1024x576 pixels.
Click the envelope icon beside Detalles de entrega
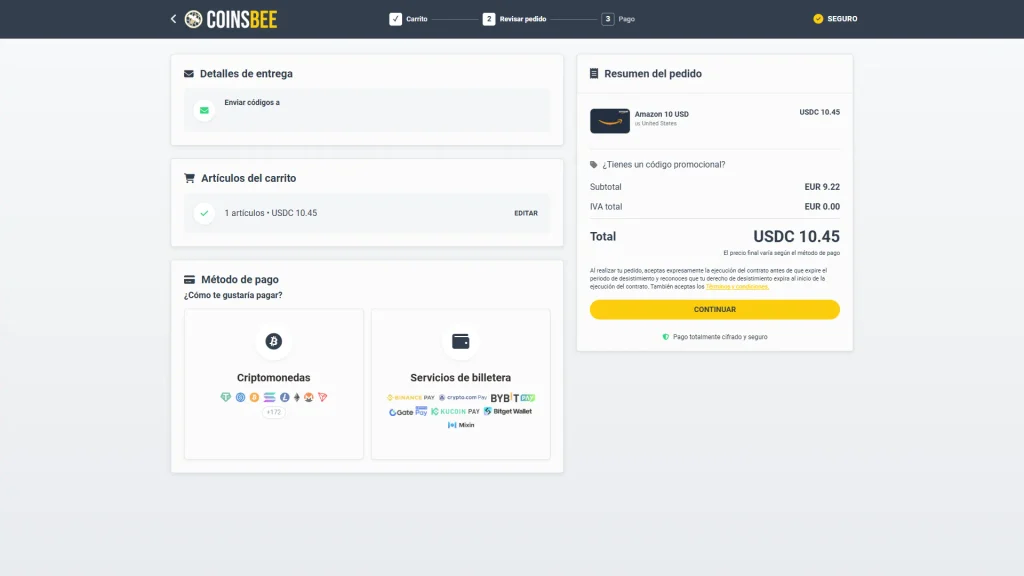click(189, 74)
